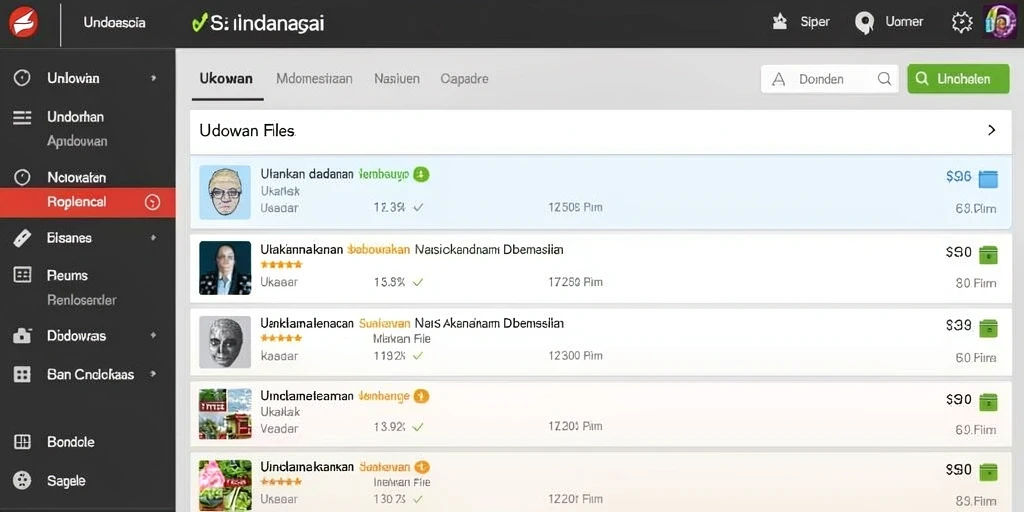Screen dimensions: 1024x512
Task: Click the star icon next to Siper
Action: point(780,22)
